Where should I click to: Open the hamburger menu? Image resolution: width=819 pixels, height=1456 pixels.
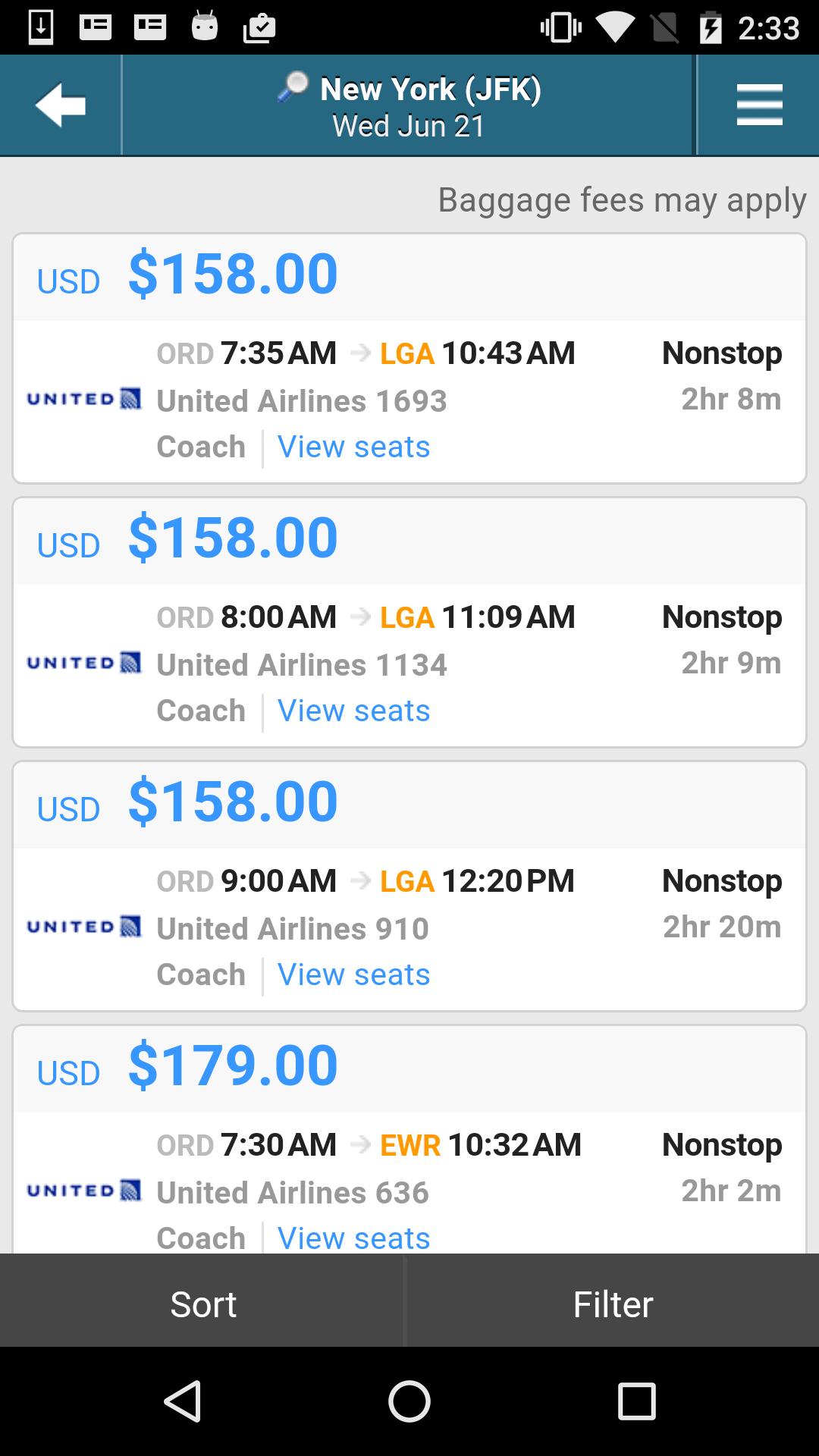tap(758, 105)
